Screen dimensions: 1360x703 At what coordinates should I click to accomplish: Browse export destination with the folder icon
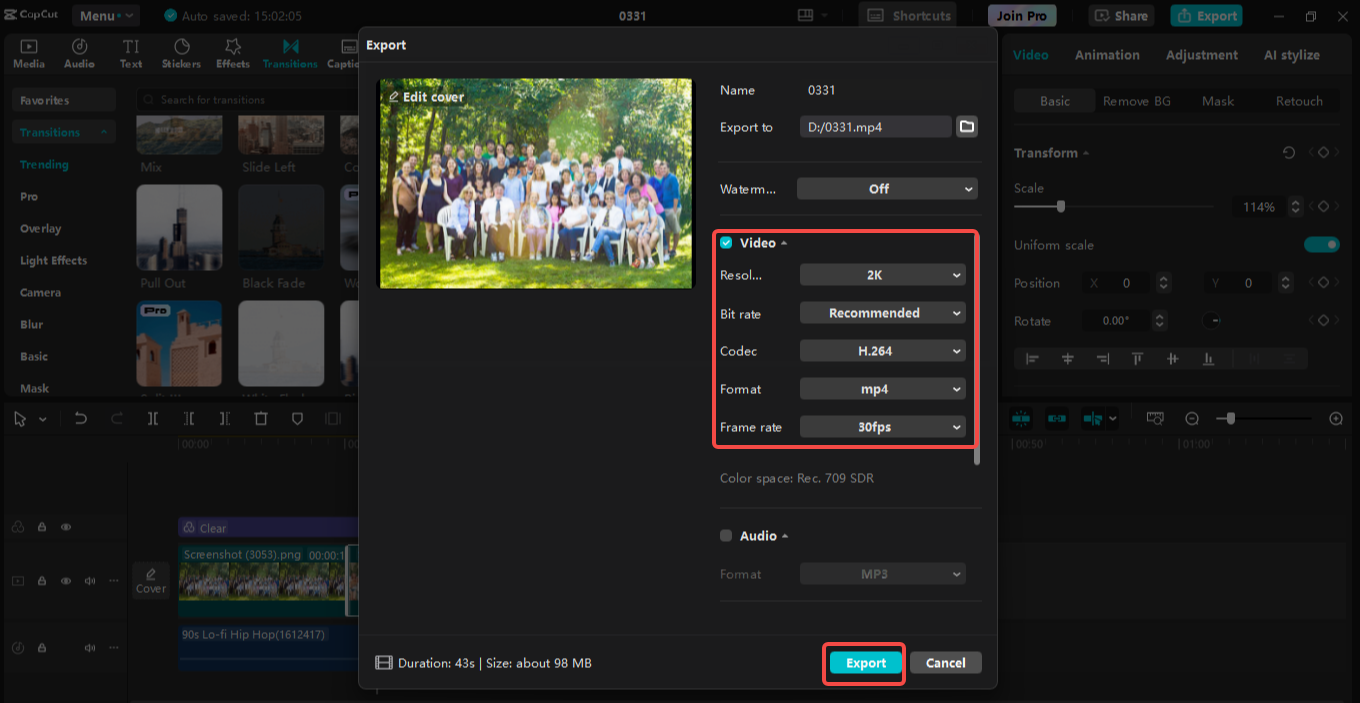point(966,126)
